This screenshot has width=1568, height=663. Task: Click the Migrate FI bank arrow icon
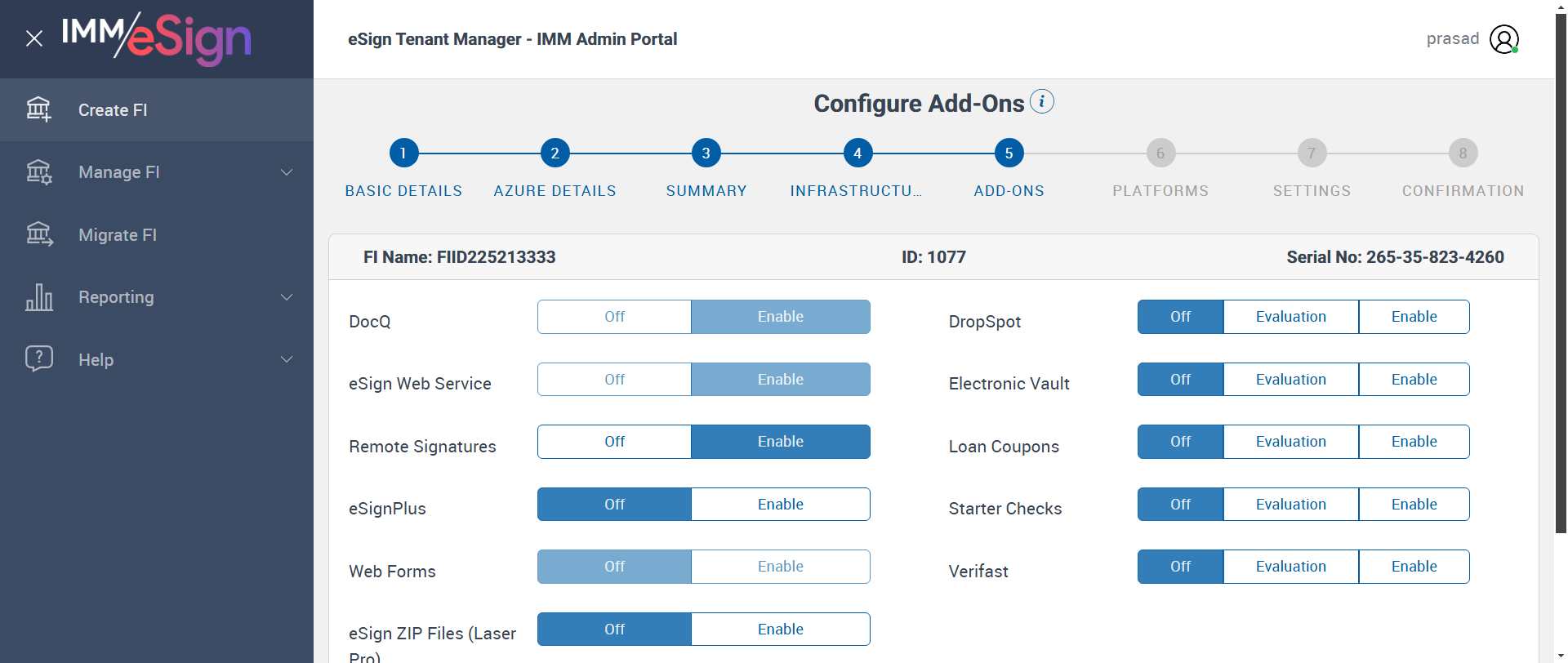click(x=38, y=234)
